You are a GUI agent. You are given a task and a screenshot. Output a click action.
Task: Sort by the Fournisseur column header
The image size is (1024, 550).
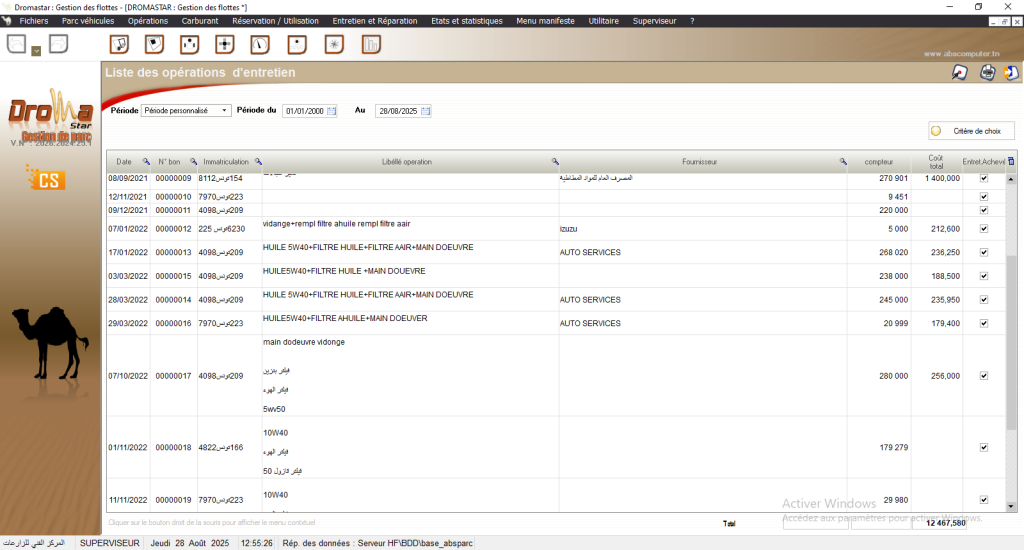(x=699, y=161)
